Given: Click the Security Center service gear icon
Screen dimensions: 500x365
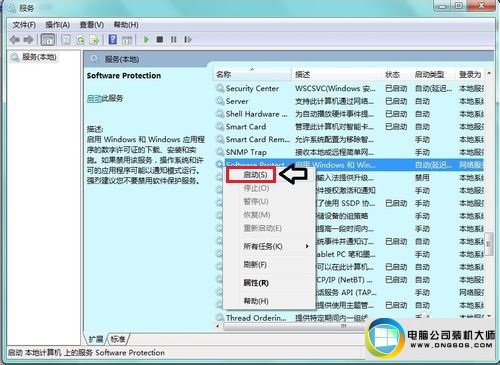Looking at the screenshot, I should coord(220,88).
